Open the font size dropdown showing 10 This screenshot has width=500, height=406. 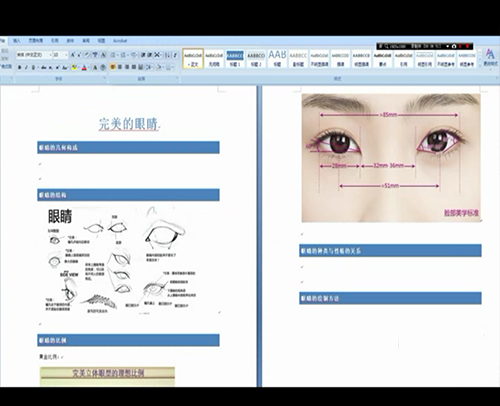[66, 55]
